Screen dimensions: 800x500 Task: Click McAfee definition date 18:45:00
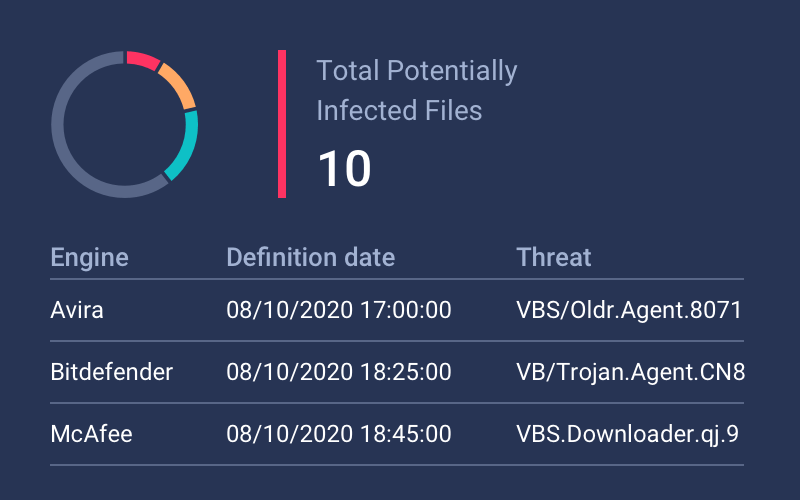(x=339, y=434)
